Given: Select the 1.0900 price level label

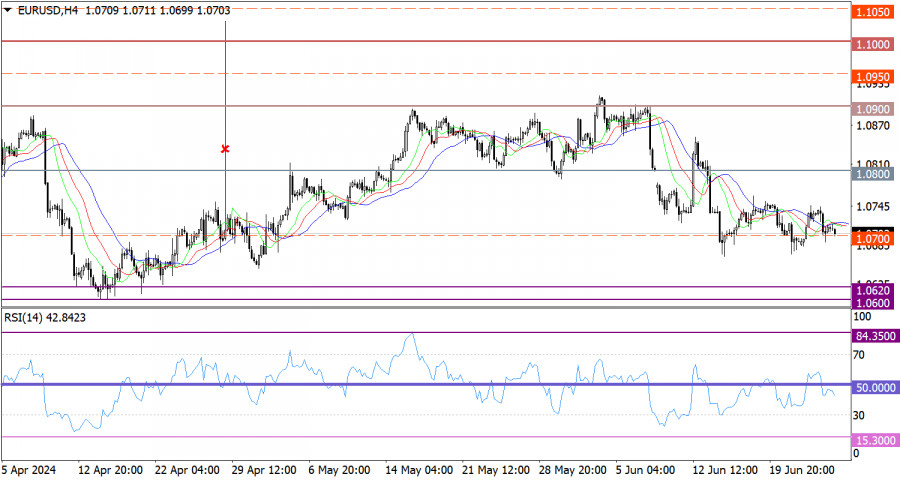Looking at the screenshot, I should (872, 109).
